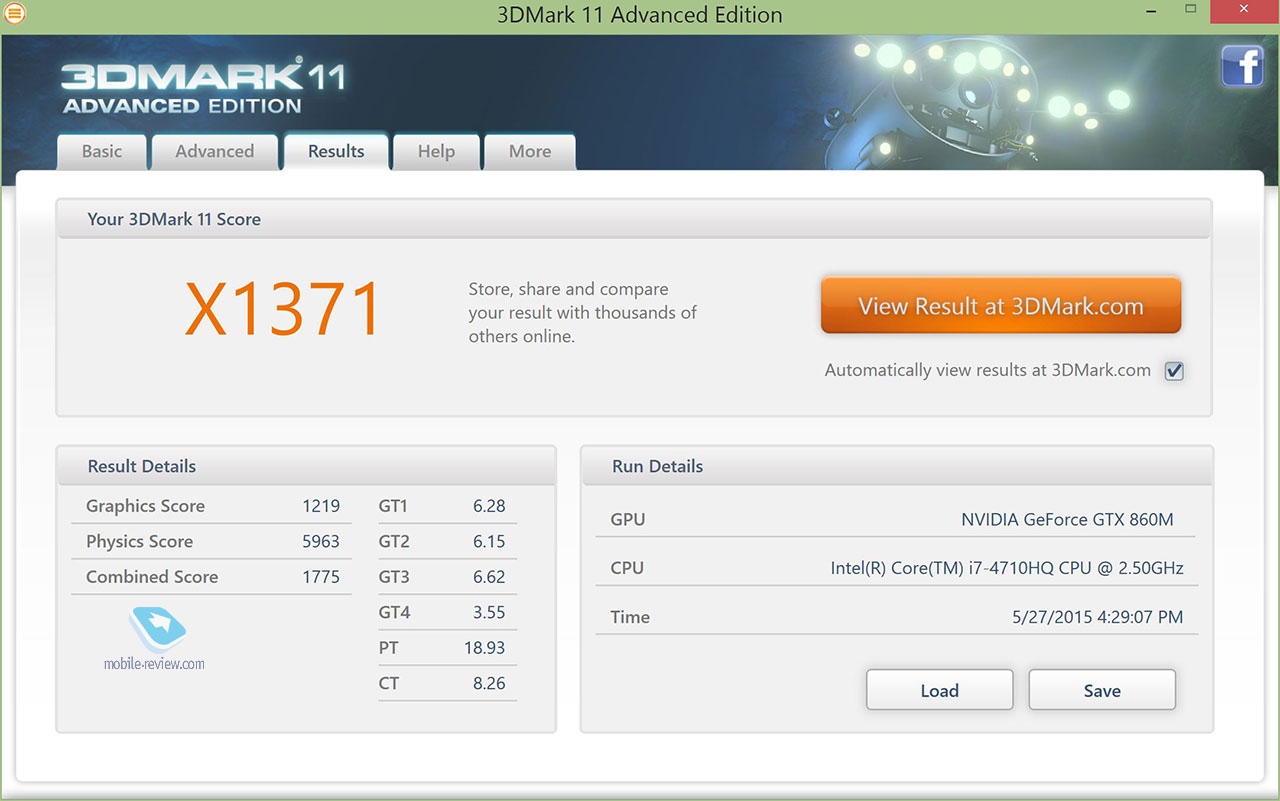Click the Physics Score label
The image size is (1280, 801).
(x=139, y=541)
